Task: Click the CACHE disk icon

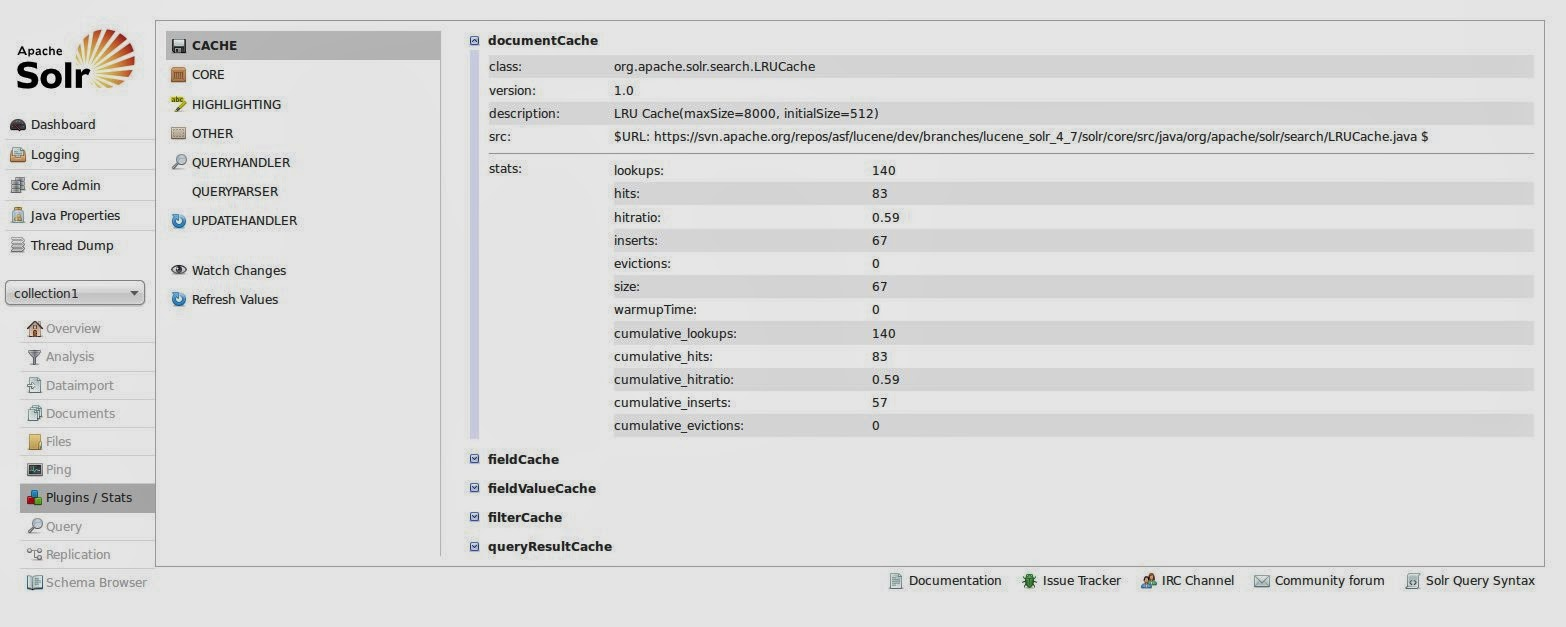Action: click(x=179, y=46)
